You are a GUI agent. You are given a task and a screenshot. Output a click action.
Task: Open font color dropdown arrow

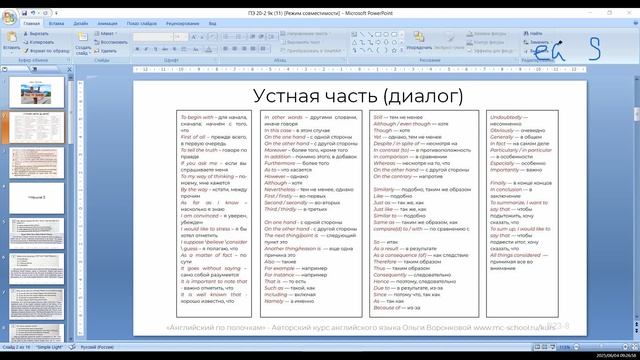(215, 49)
